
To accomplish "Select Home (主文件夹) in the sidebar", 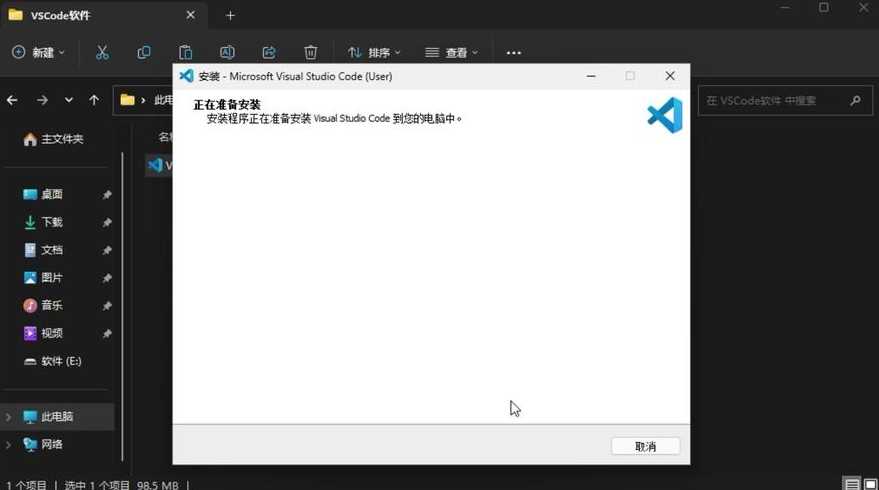I will 54,139.
